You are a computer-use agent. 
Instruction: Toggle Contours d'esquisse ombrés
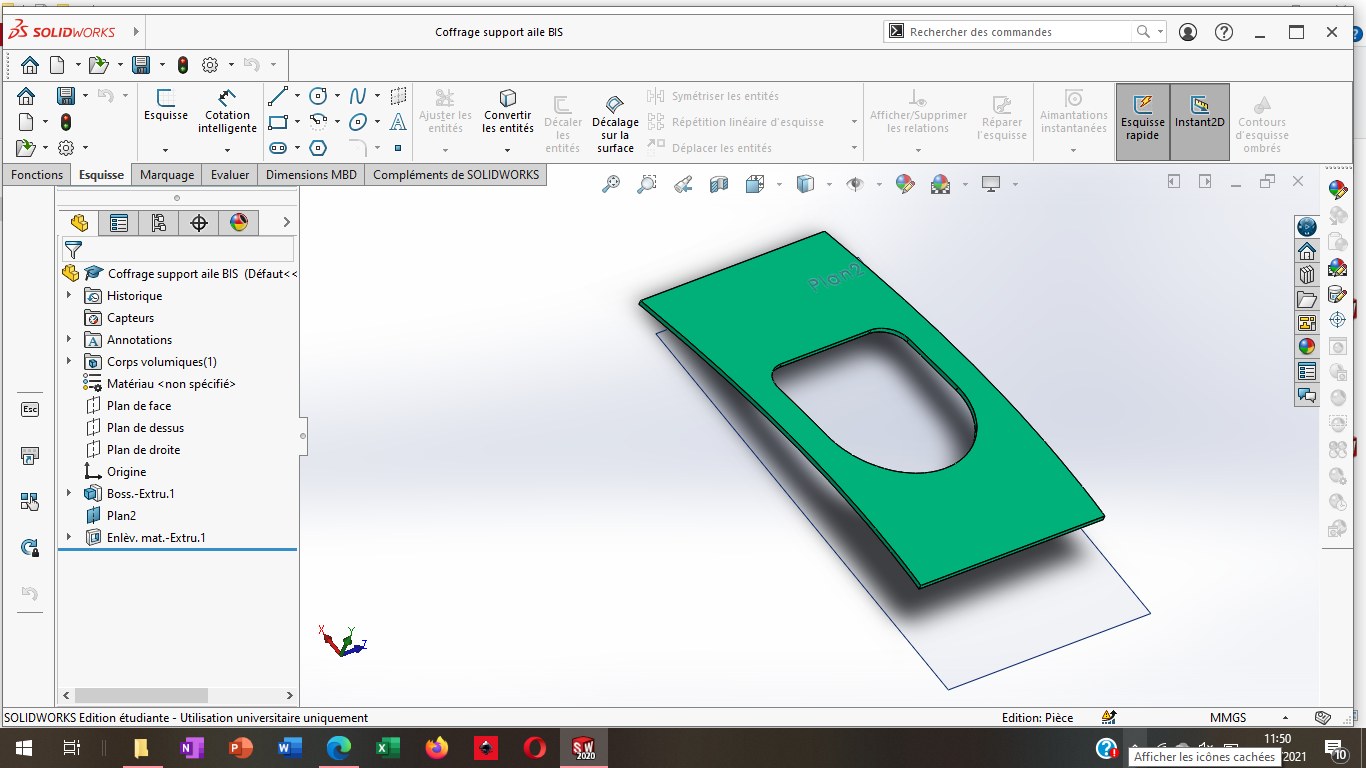click(1262, 124)
